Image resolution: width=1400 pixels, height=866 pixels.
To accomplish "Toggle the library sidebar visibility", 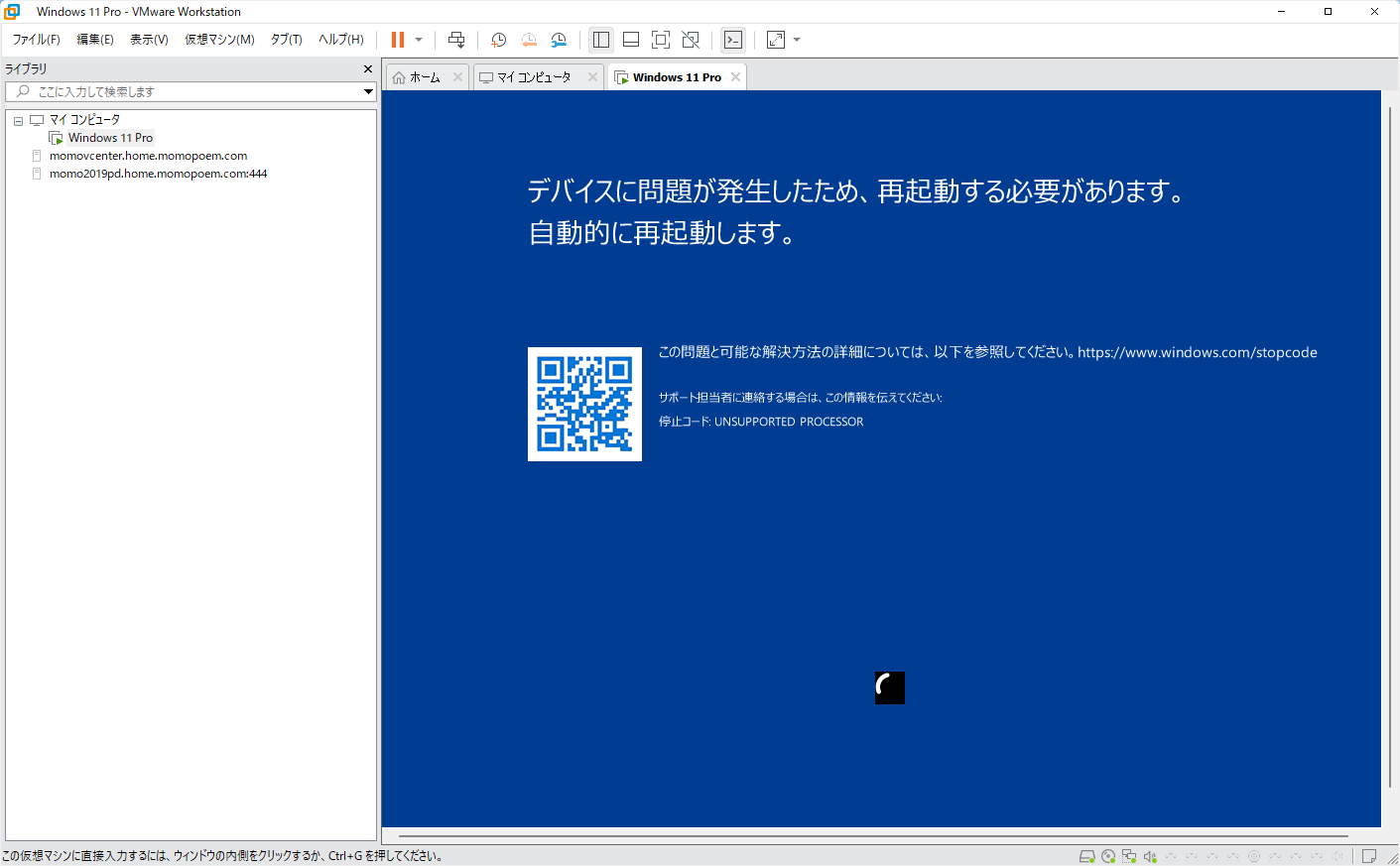I will pyautogui.click(x=601, y=40).
